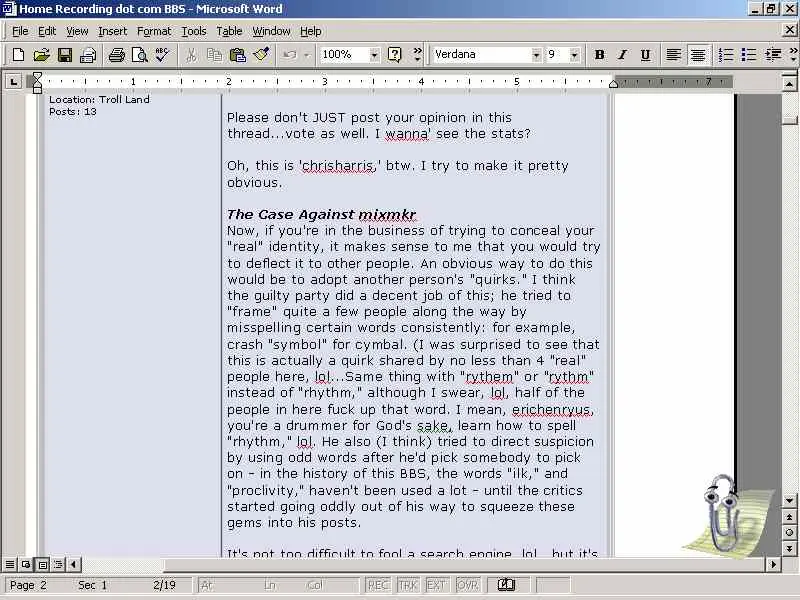Click the spelling status book icon
The height and width of the screenshot is (600, 800).
tap(506, 585)
